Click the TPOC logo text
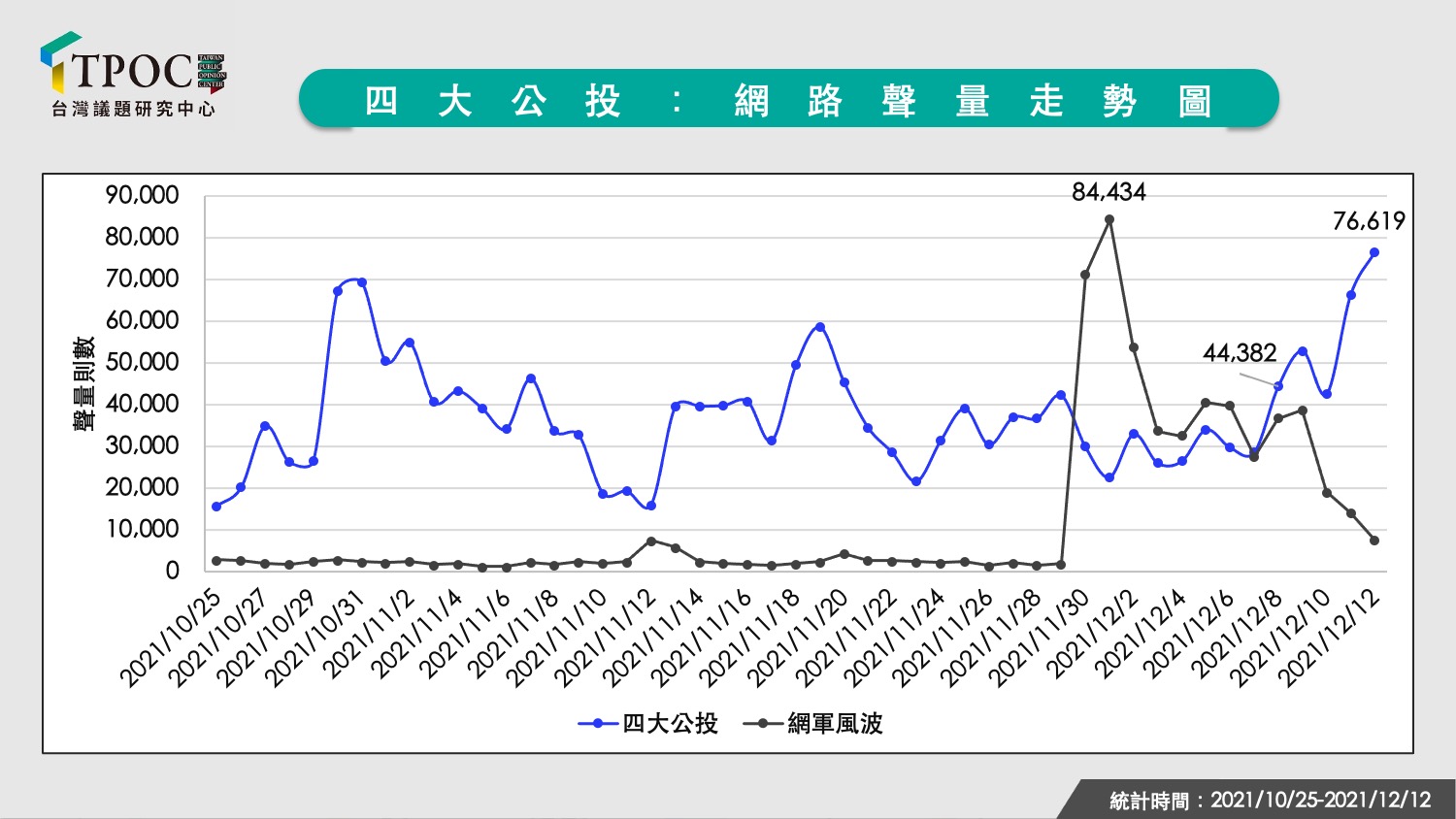 [x=134, y=71]
